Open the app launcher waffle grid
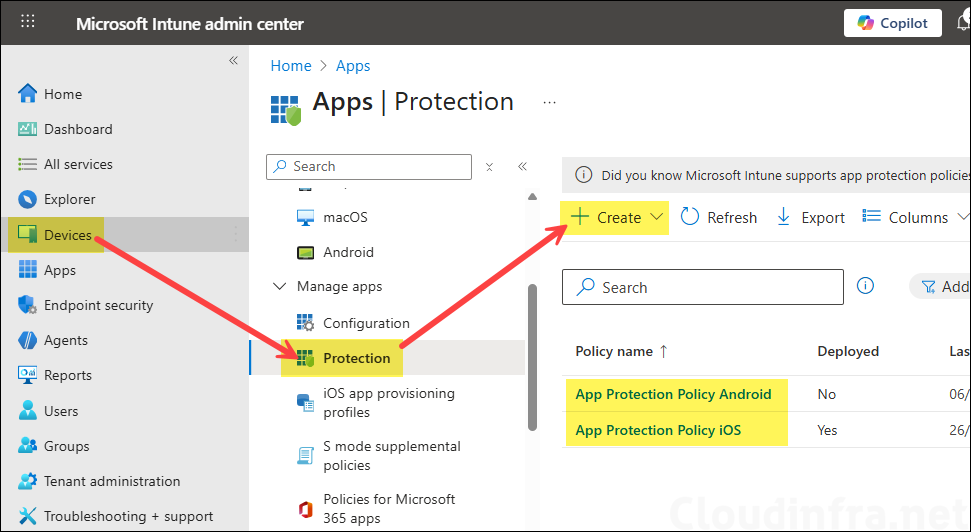 28,22
